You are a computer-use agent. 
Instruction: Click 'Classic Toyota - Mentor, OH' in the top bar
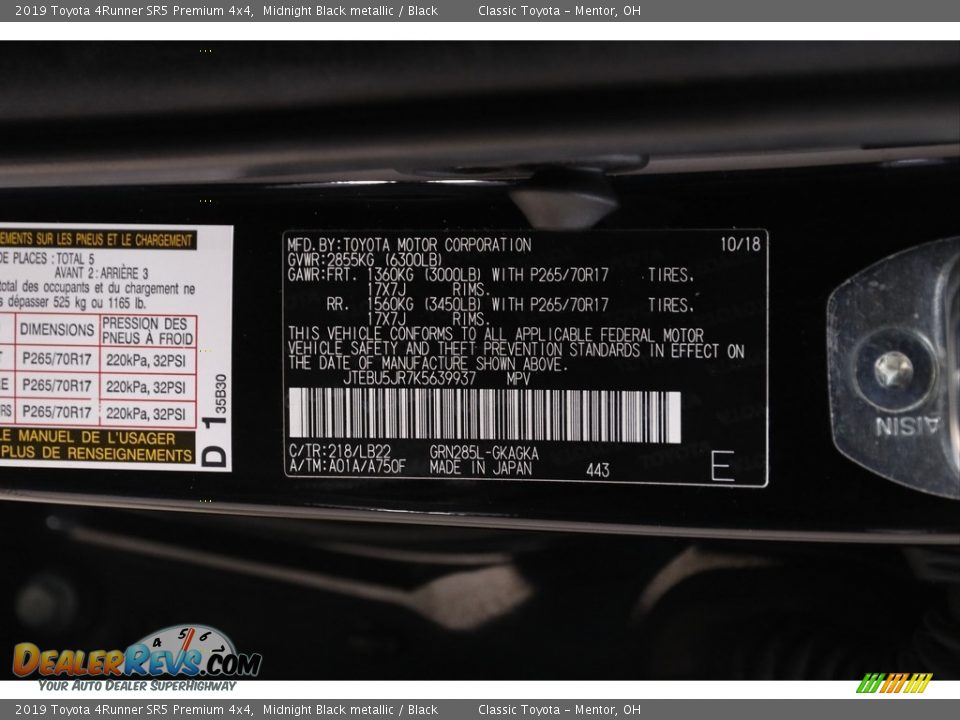pyautogui.click(x=559, y=11)
